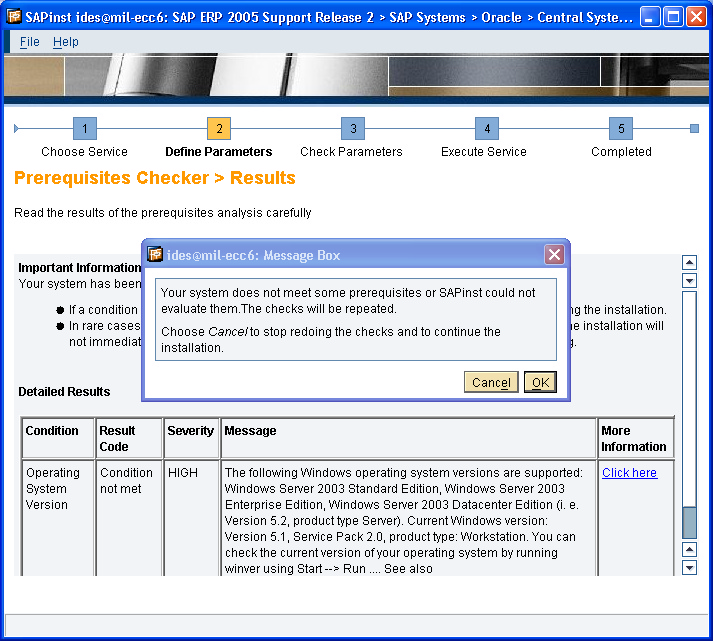Screen dimensions: 713x641
Task: Click the Condition column header
Action: click(x=52, y=431)
